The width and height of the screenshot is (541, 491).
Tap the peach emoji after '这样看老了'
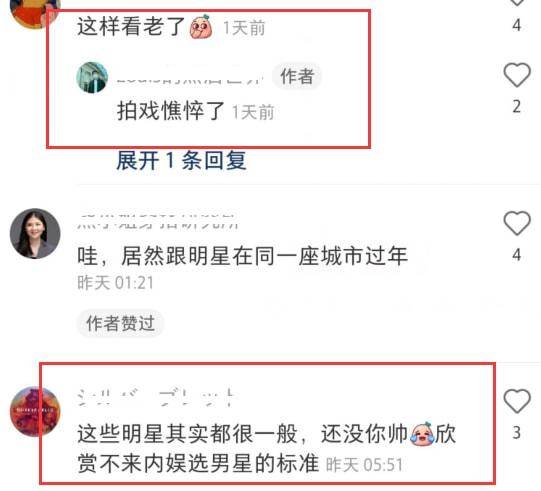pyautogui.click(x=201, y=27)
